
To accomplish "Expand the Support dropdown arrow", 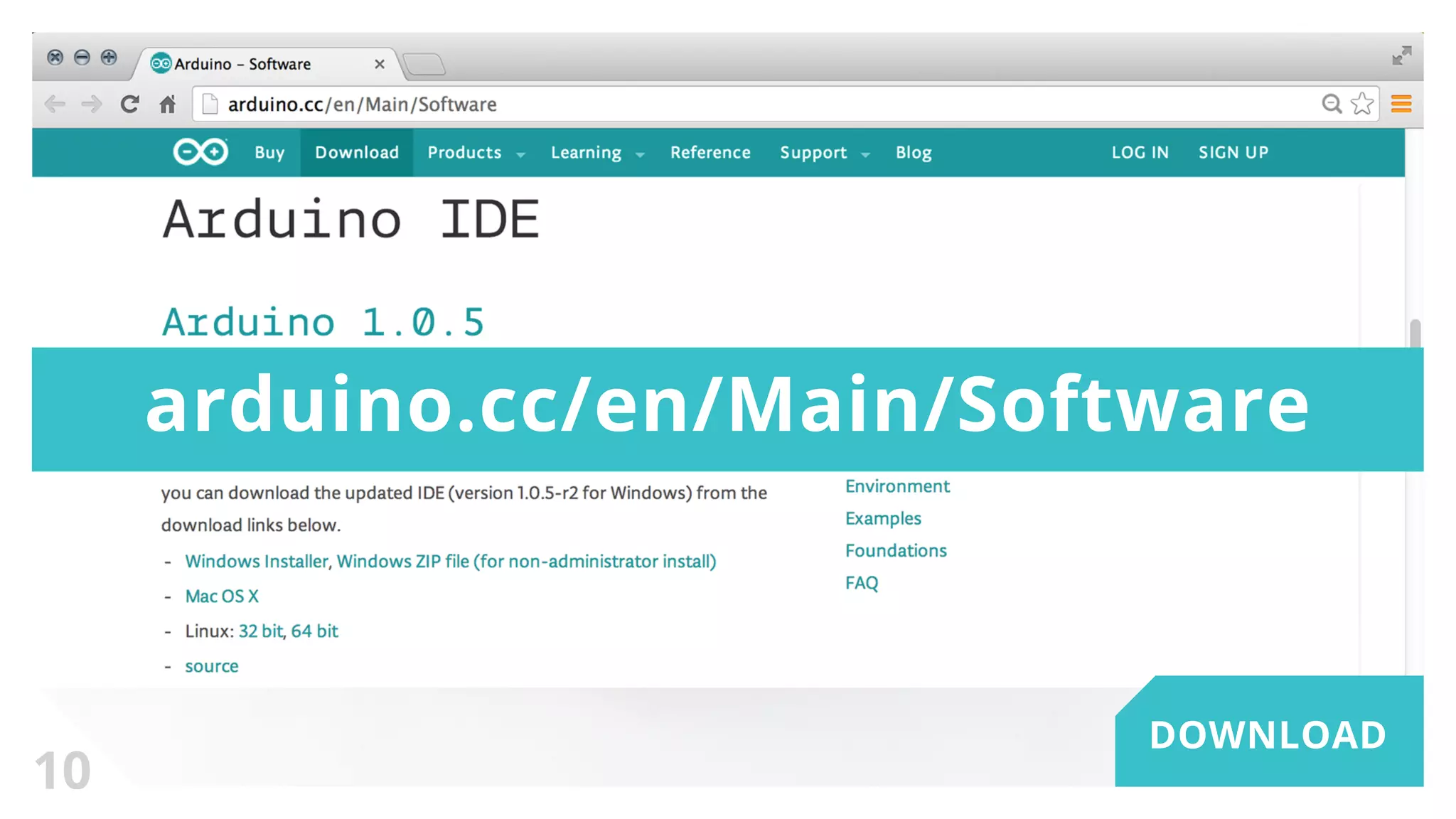I will point(865,154).
